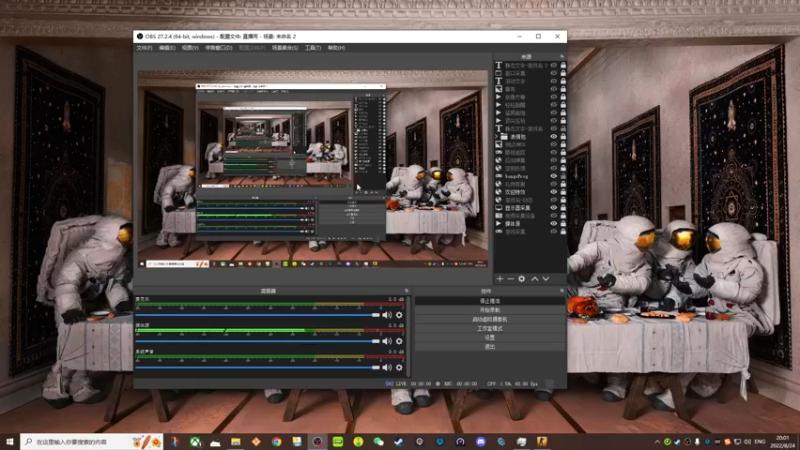Select the bongoProg source name
This screenshot has width=800, height=450.
coord(516,176)
